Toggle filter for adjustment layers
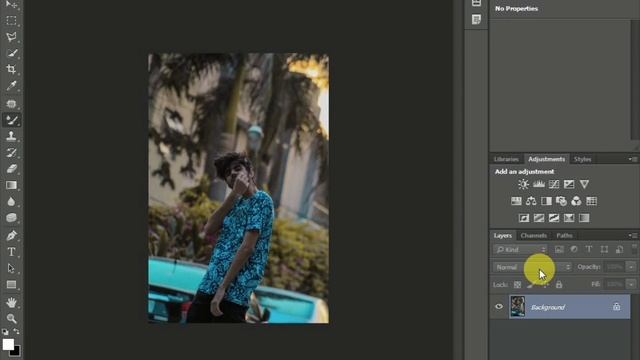 (x=574, y=249)
